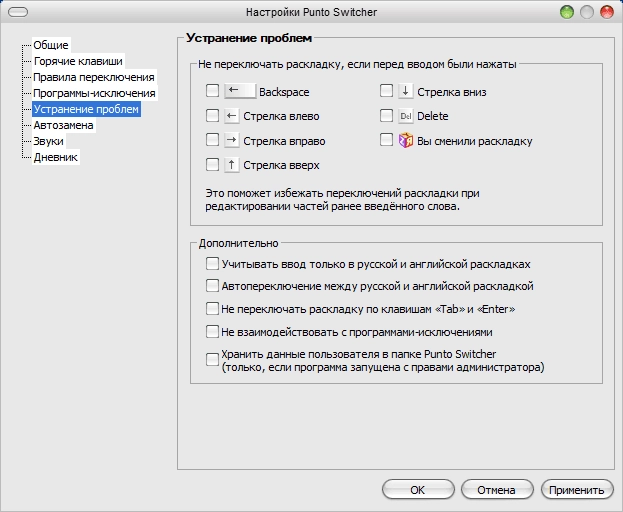623x512 pixels.
Task: Enable the Стрелка вниз checkbox
Action: (386, 91)
